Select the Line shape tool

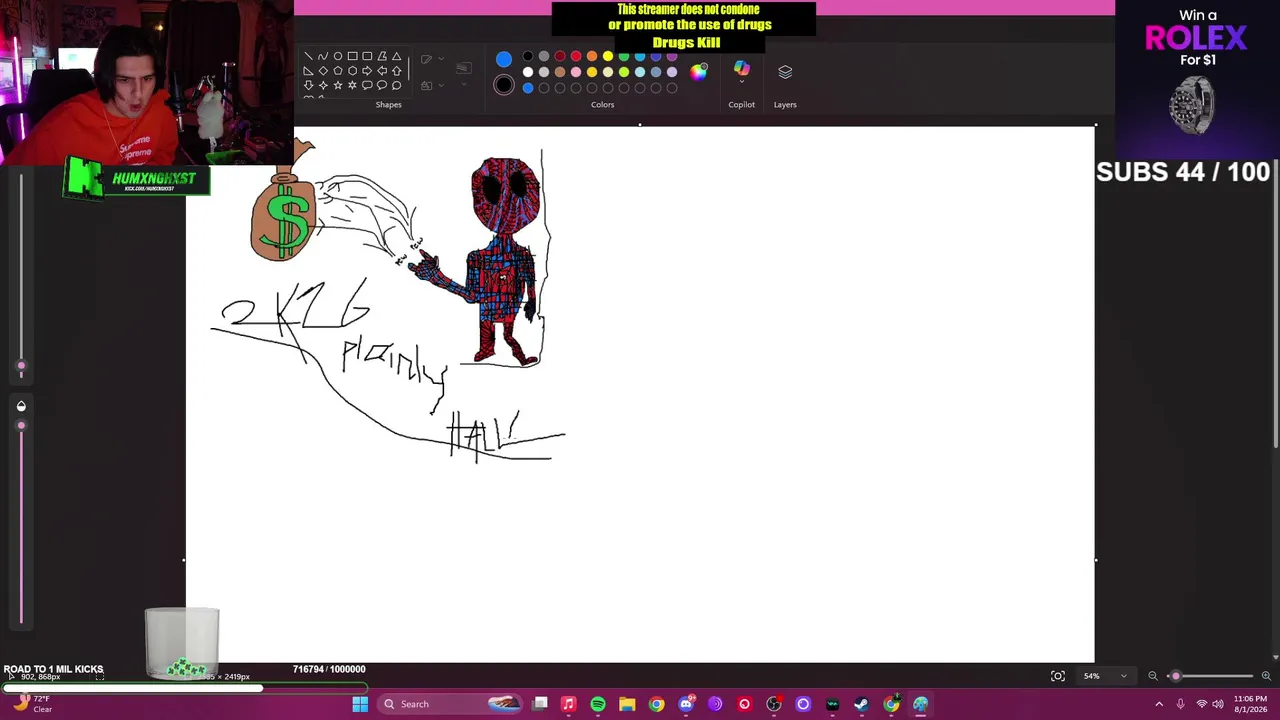pos(308,56)
